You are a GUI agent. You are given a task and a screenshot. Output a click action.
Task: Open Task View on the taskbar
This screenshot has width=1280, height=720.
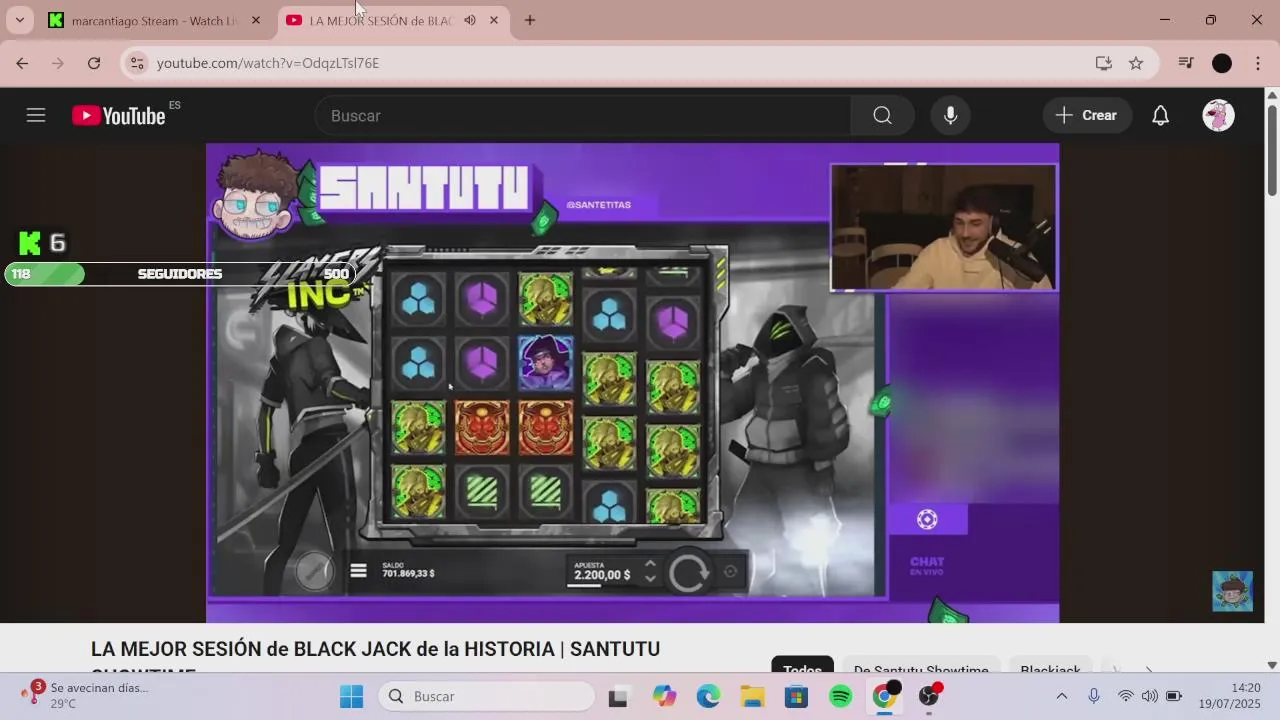[x=618, y=696]
